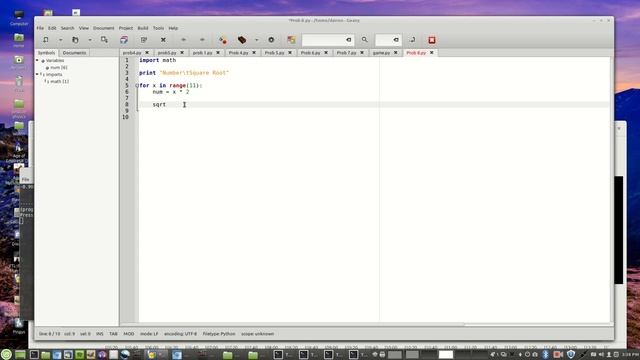
Task: Navigate forward with the toolbar forward arrow
Action: 202,40
